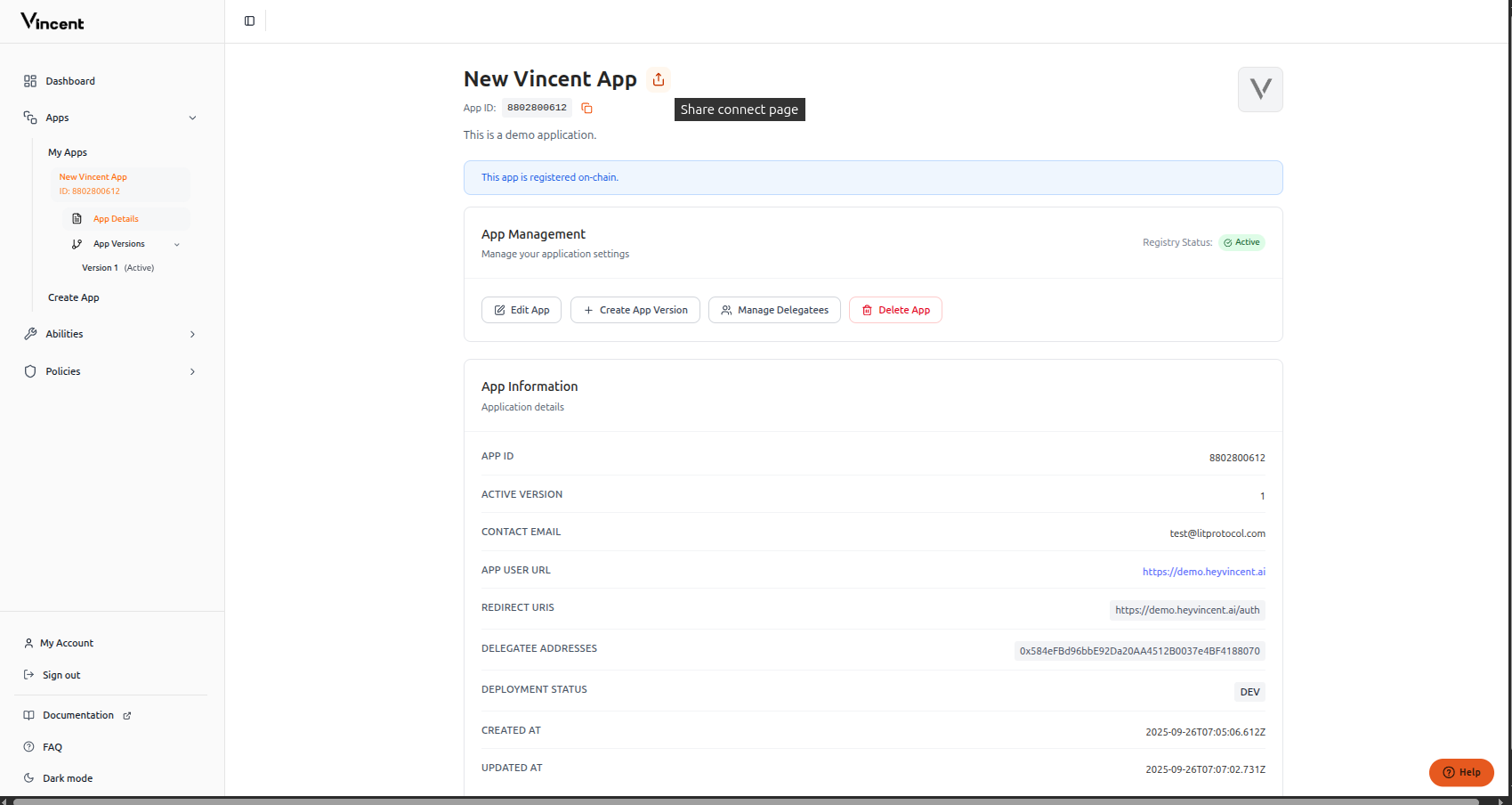Image resolution: width=1512 pixels, height=805 pixels.
Task: Click the Edit App button
Action: (x=521, y=310)
